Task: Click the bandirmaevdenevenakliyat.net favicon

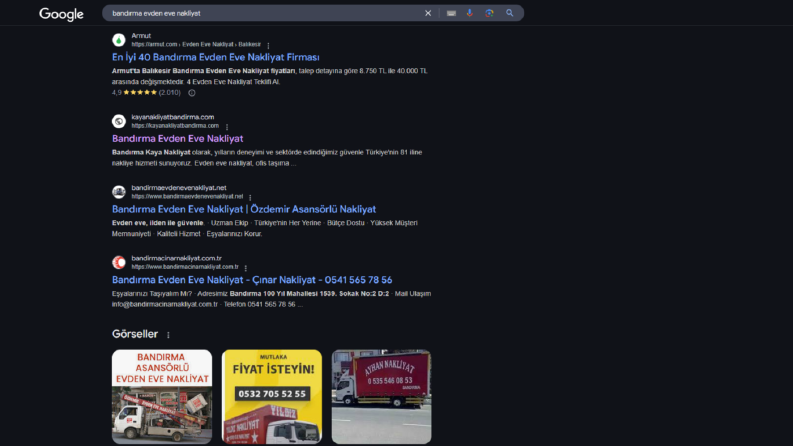Action: 119,192
